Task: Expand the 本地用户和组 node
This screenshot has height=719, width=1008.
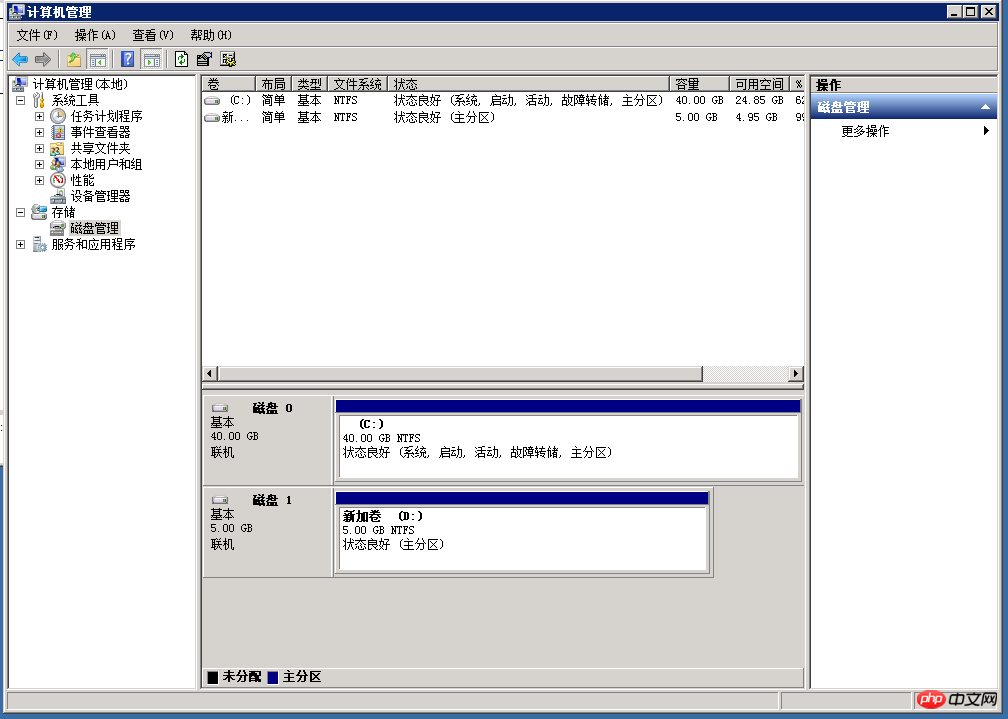Action: point(39,165)
